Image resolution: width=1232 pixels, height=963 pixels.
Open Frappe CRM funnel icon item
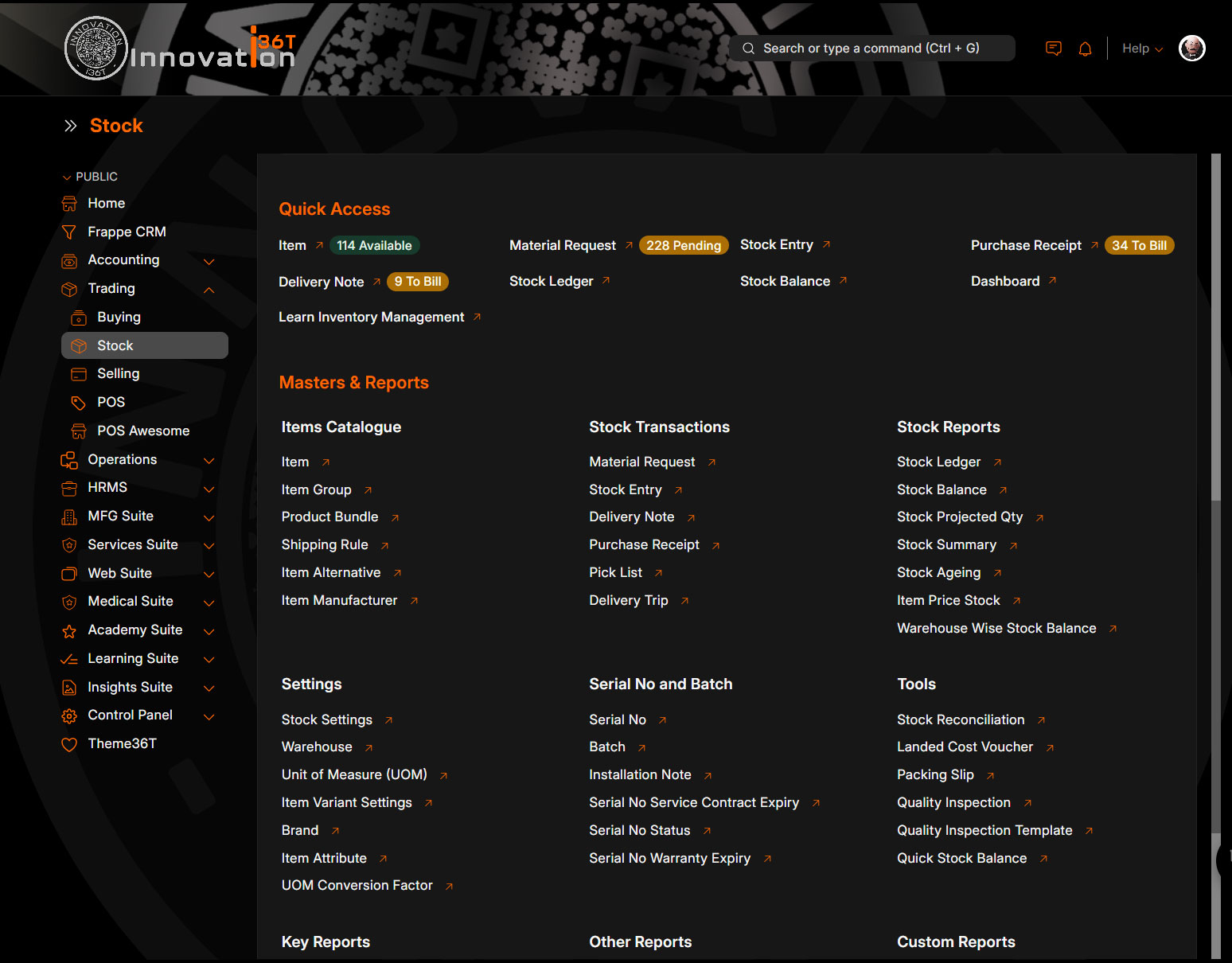70,232
